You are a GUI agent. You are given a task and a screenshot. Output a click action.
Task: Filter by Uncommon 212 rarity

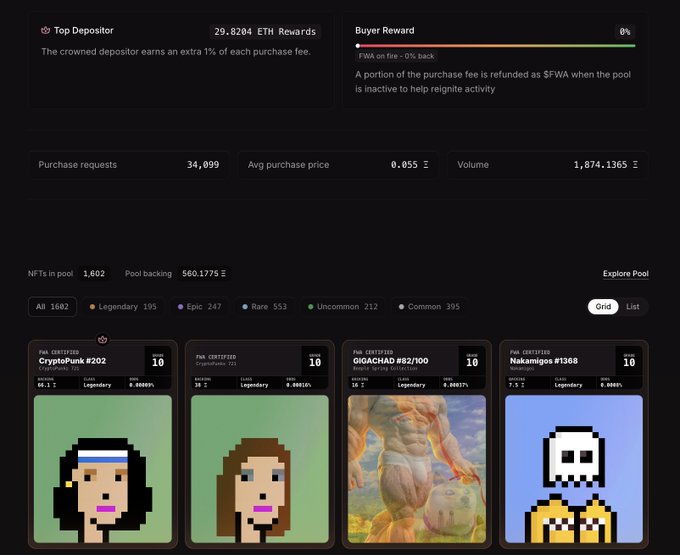[343, 307]
